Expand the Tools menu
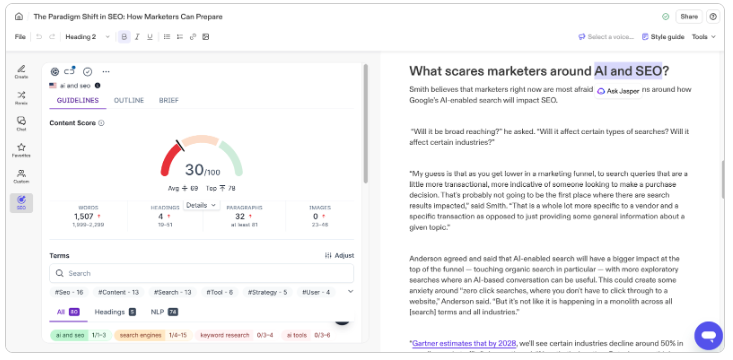Viewport: 733px width, 360px height. click(704, 37)
